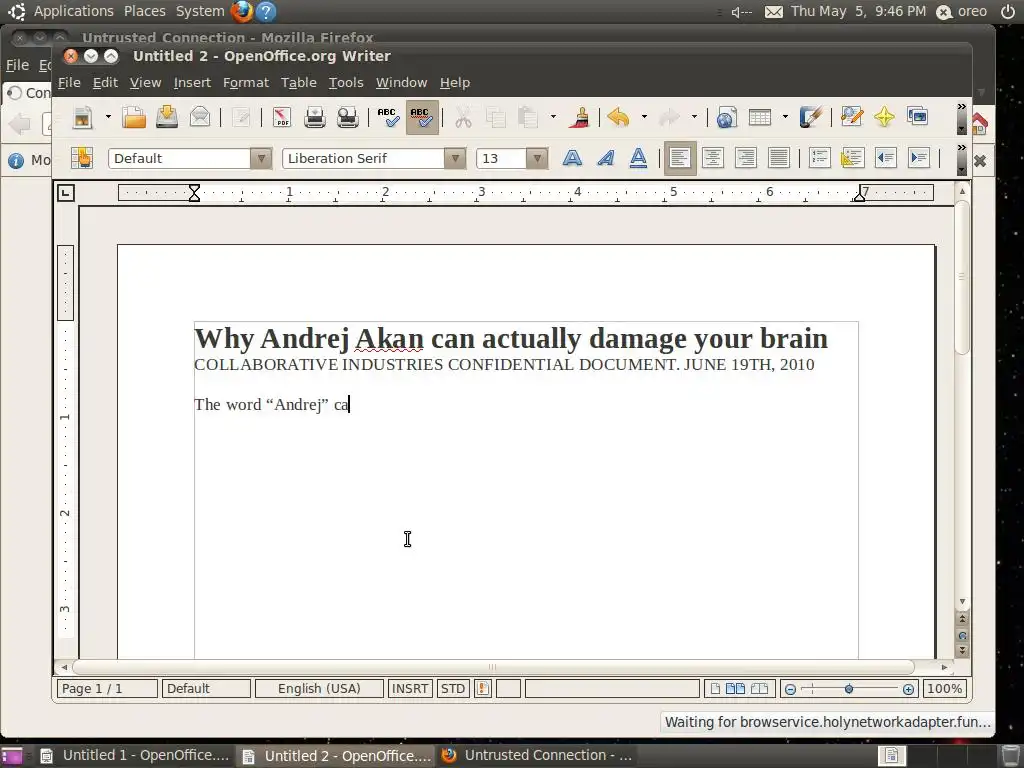Toggle Show Draw Functions icon
Screen dimensions: 1024x768
(x=810, y=118)
